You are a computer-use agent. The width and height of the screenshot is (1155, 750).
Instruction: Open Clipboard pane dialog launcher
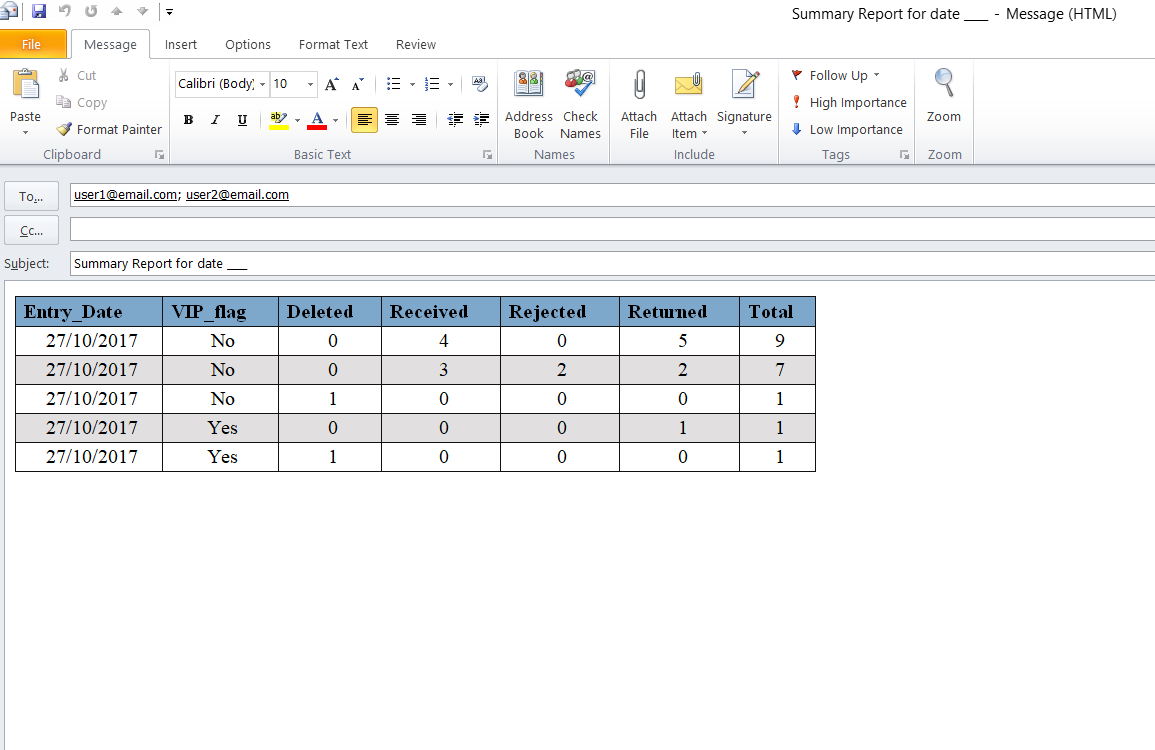[x=159, y=155]
